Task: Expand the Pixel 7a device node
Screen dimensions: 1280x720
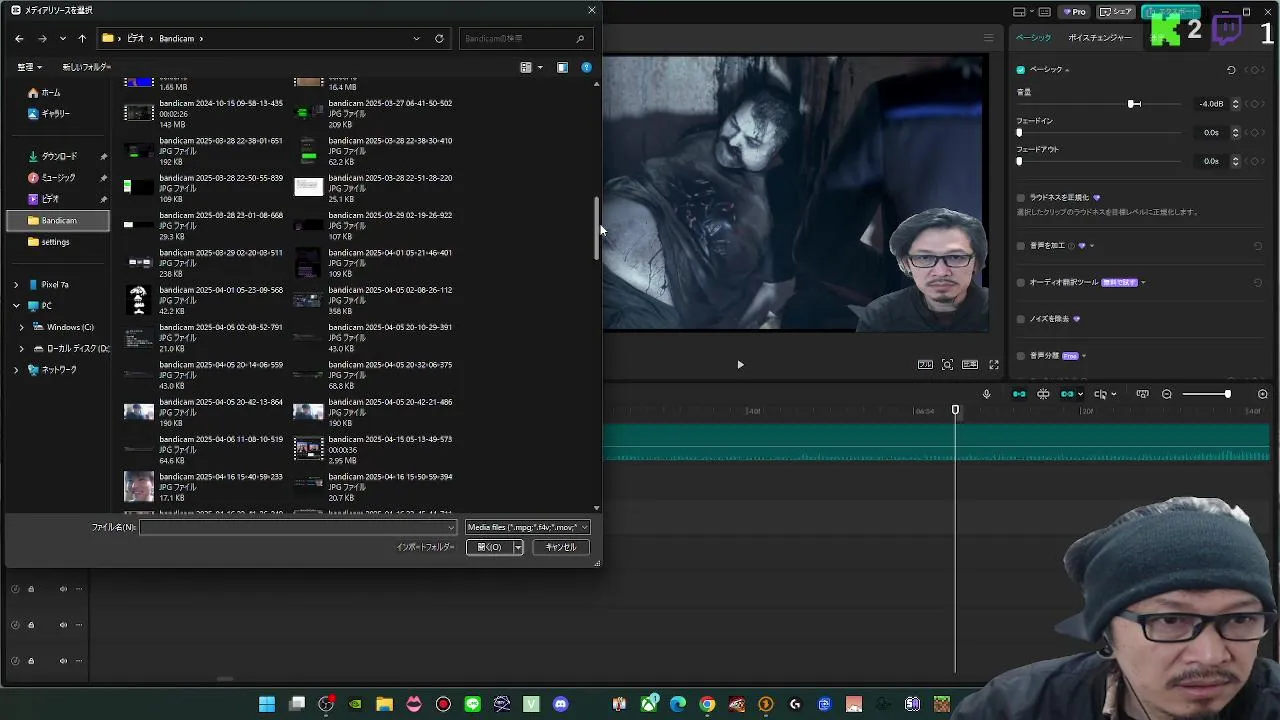Action: [15, 285]
